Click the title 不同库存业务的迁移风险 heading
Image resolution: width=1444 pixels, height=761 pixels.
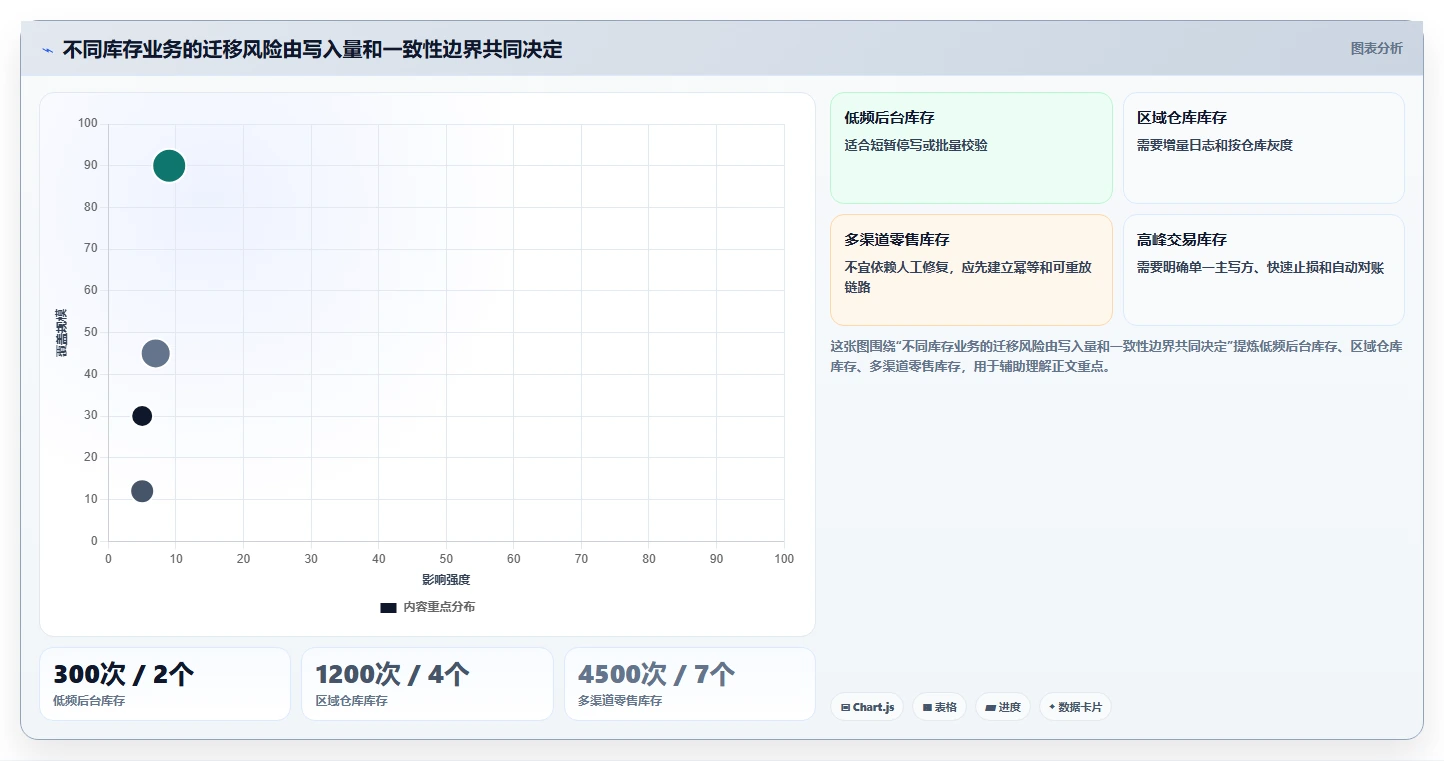[312, 49]
